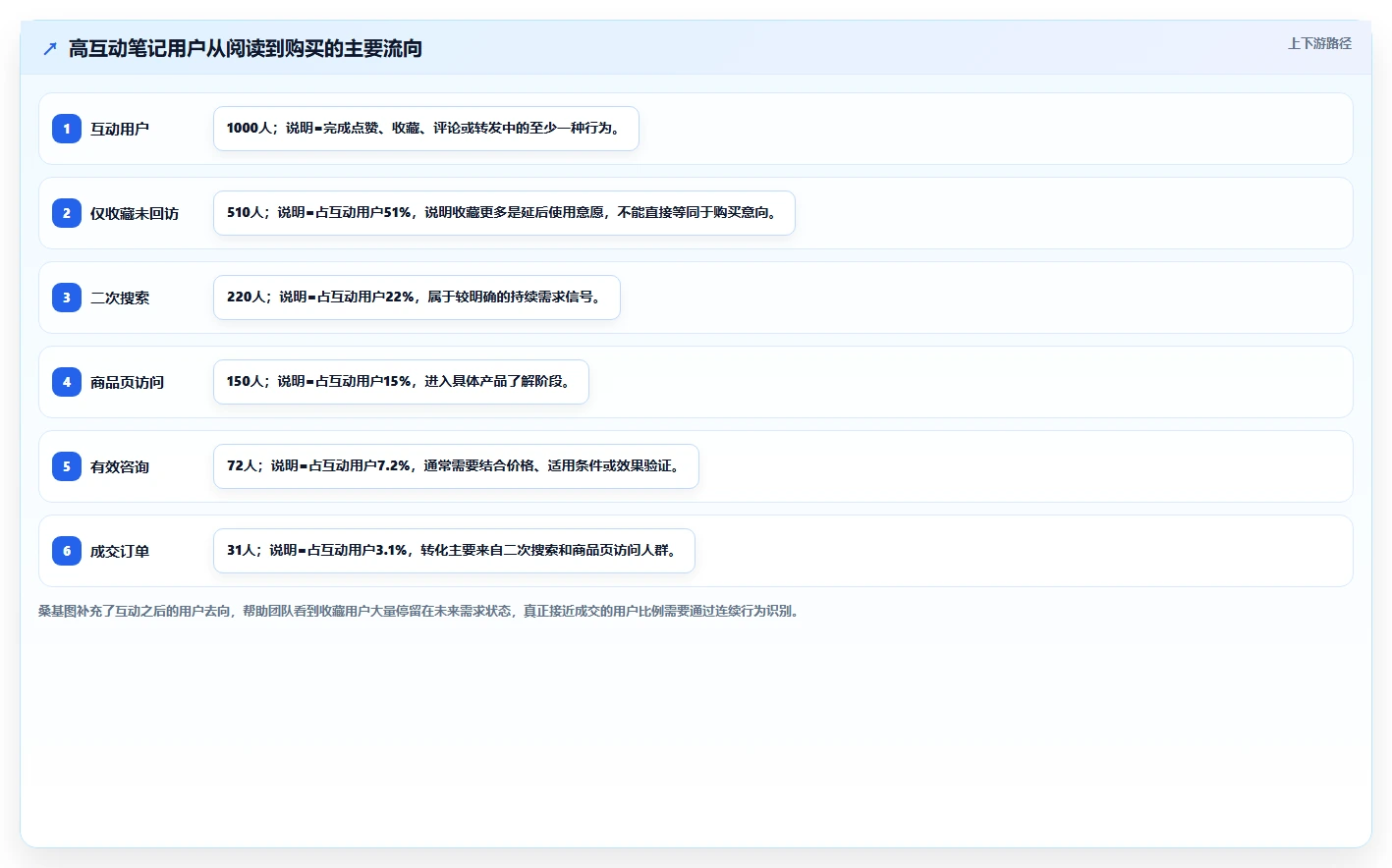This screenshot has width=1392, height=868.
Task: Click the 互动用户 label
Action: 120,129
